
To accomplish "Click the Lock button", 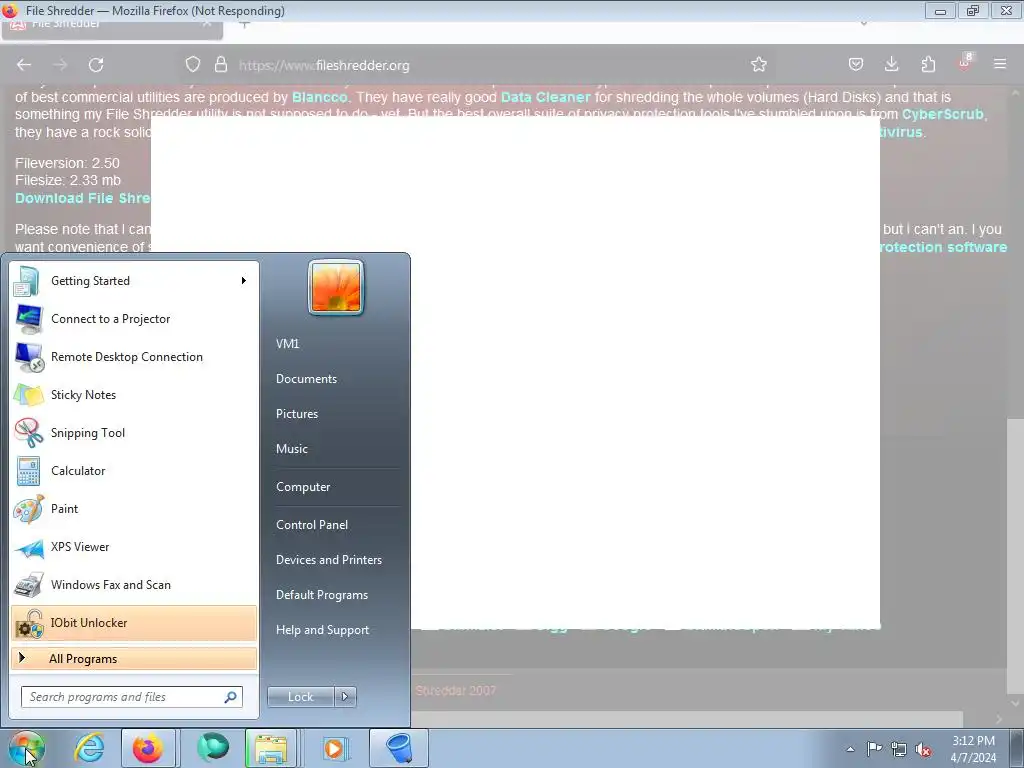I will pos(300,697).
